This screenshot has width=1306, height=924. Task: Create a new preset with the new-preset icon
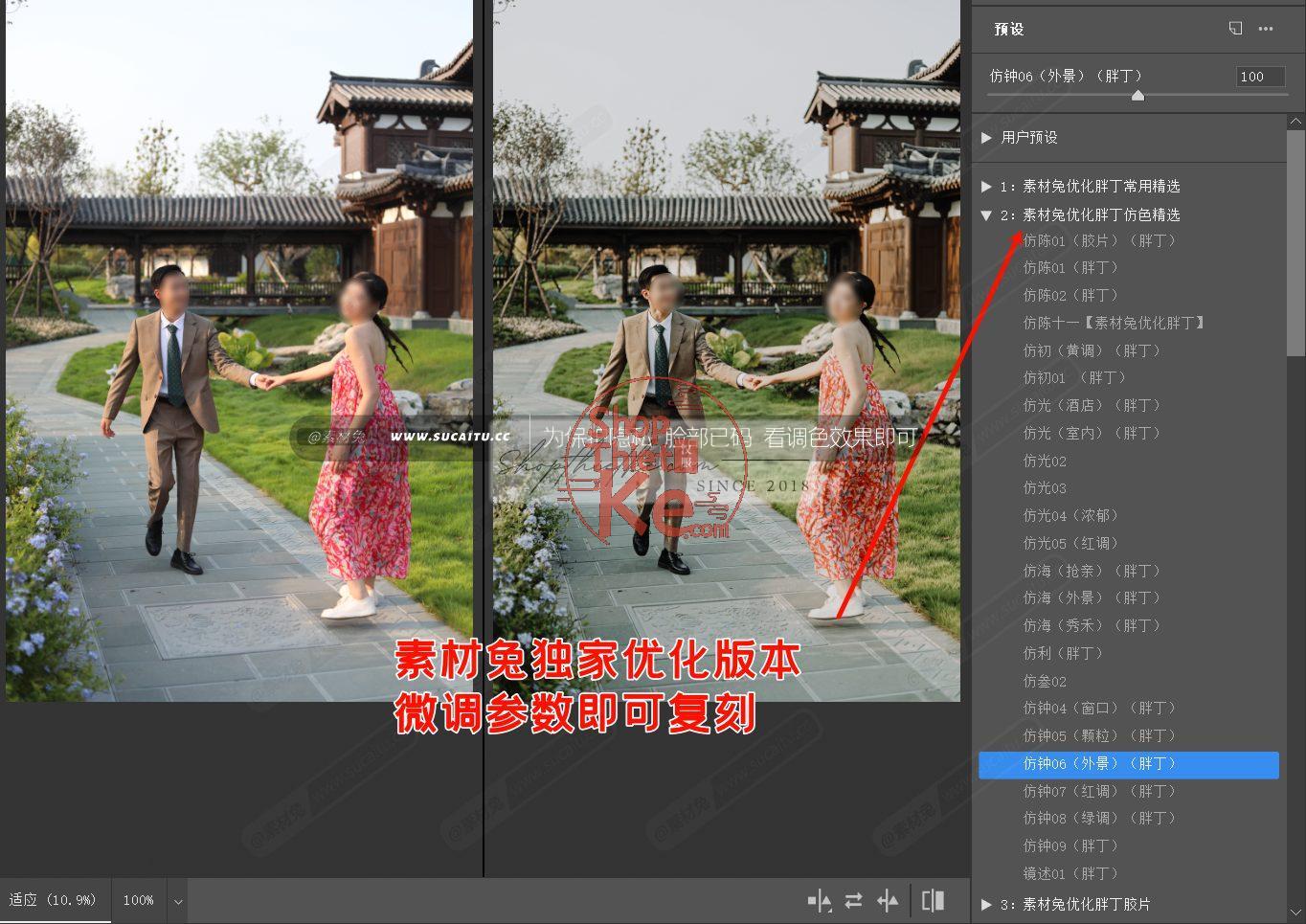(x=1236, y=30)
